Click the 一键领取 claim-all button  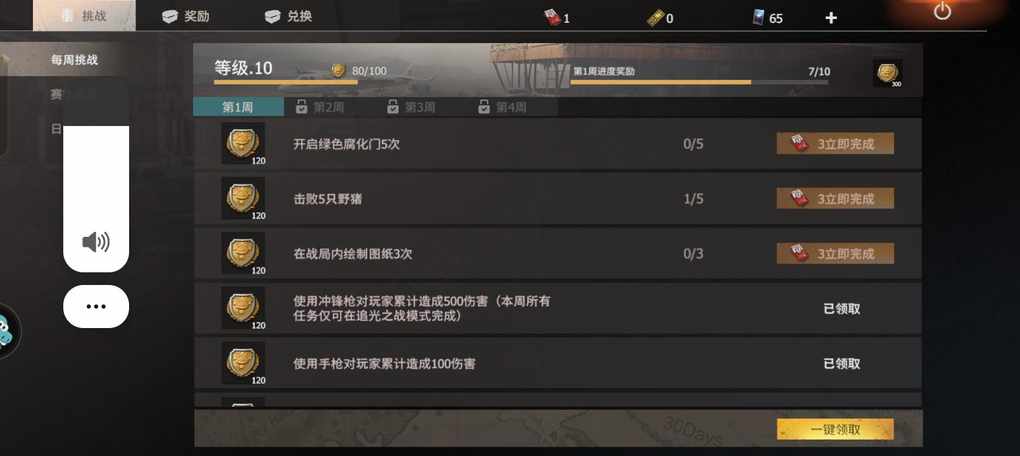click(835, 429)
